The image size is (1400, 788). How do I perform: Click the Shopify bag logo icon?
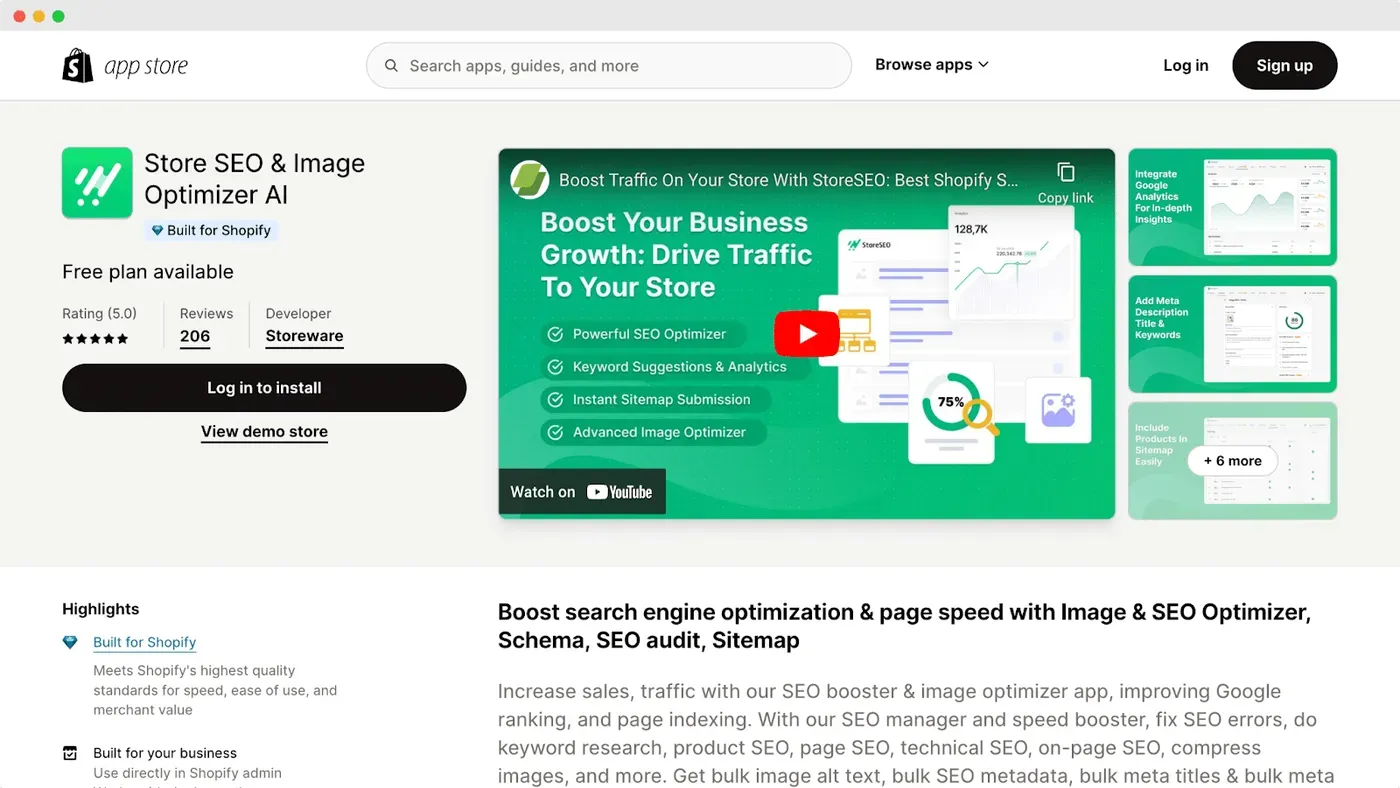coord(77,65)
